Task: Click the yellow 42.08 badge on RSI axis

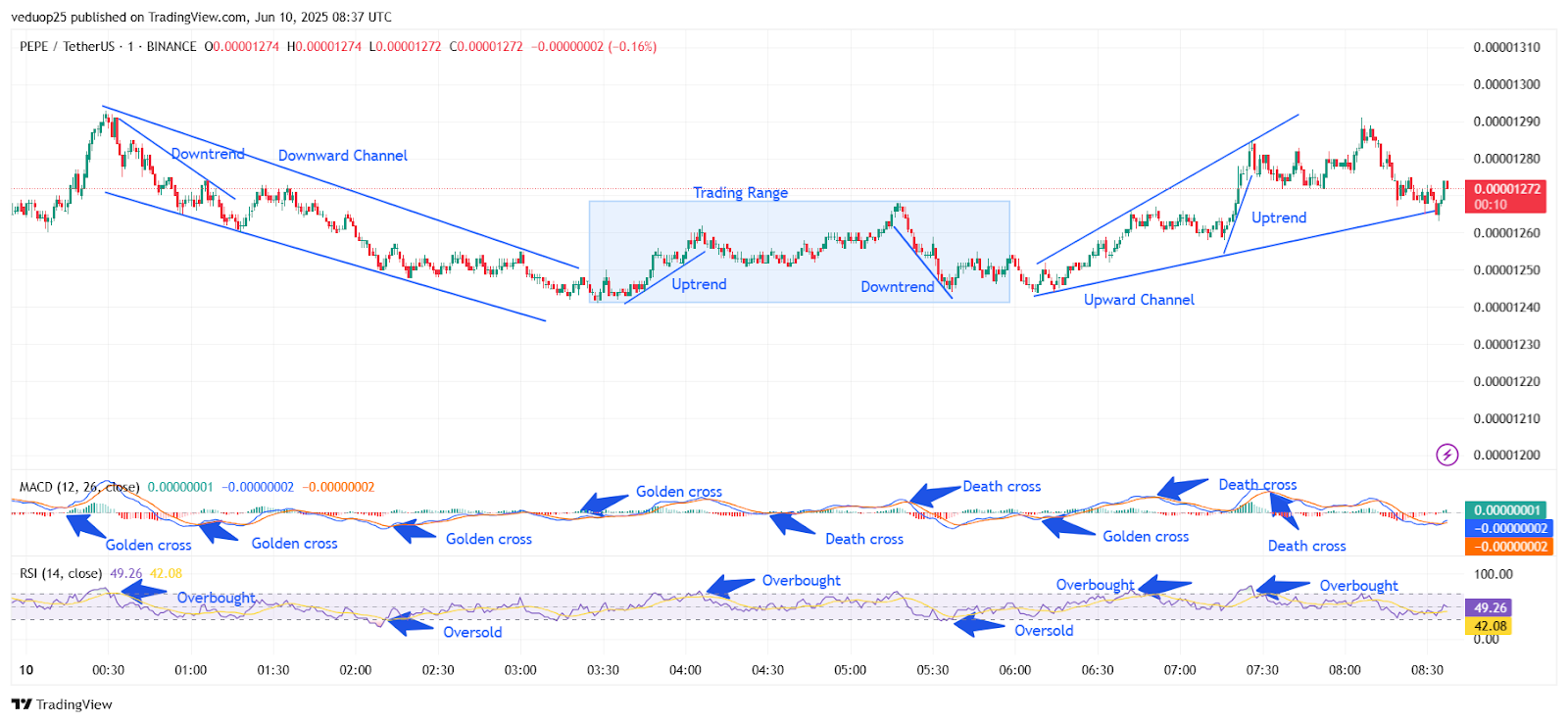Action: 1490,626
